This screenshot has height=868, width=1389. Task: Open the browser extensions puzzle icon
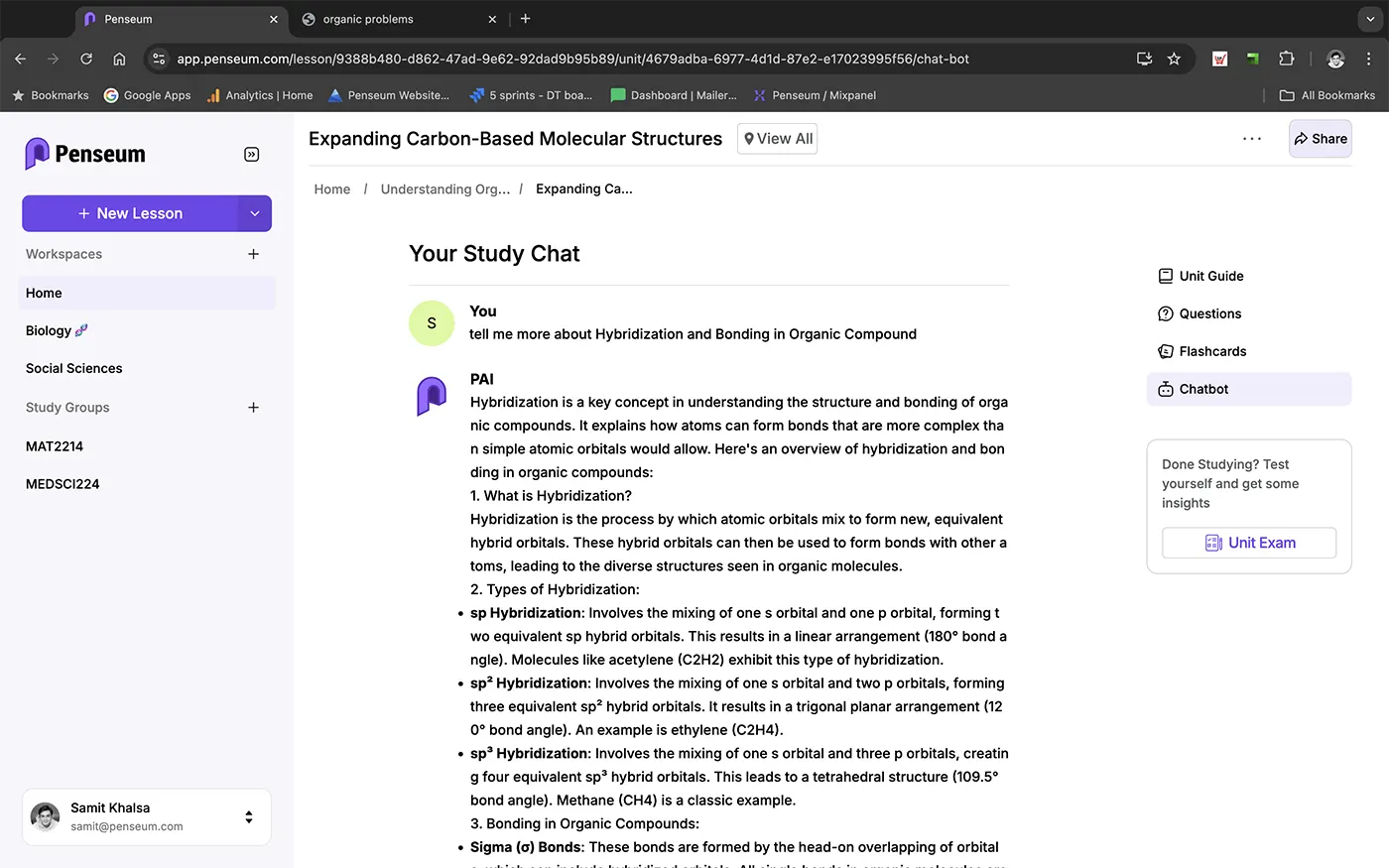(x=1287, y=59)
